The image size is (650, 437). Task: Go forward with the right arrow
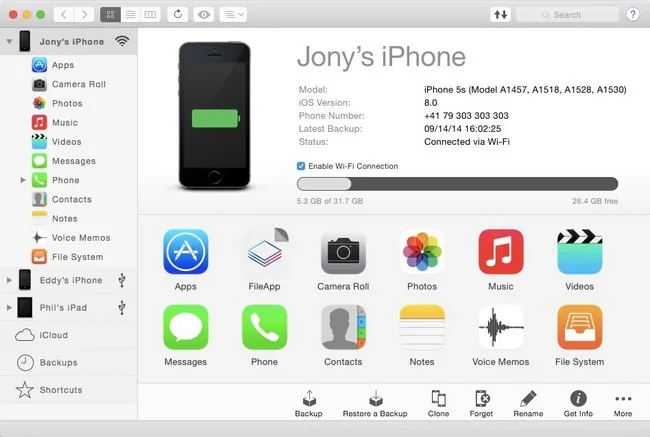(x=84, y=15)
